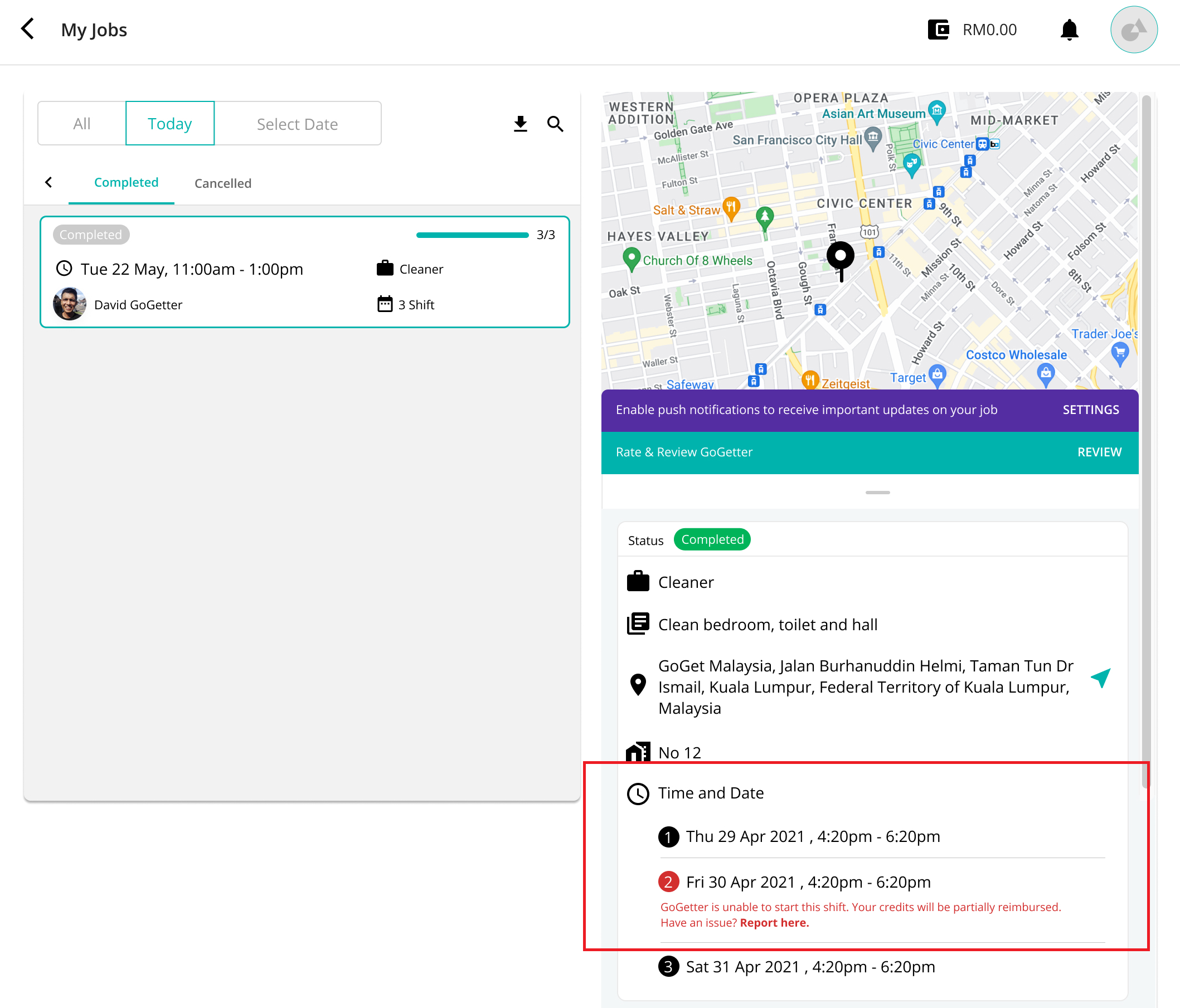1180x1008 pixels.
Task: Click the black location pin on the map
Action: click(841, 260)
